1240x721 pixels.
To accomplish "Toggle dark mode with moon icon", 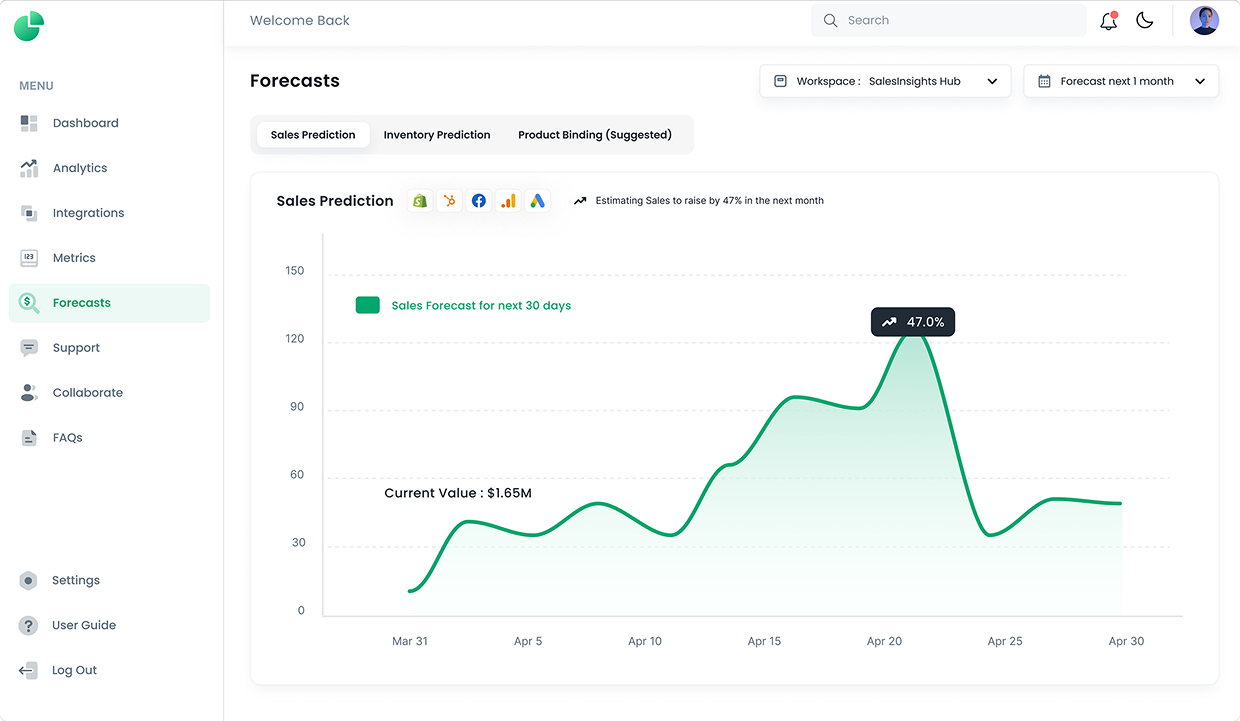I will 1145,21.
